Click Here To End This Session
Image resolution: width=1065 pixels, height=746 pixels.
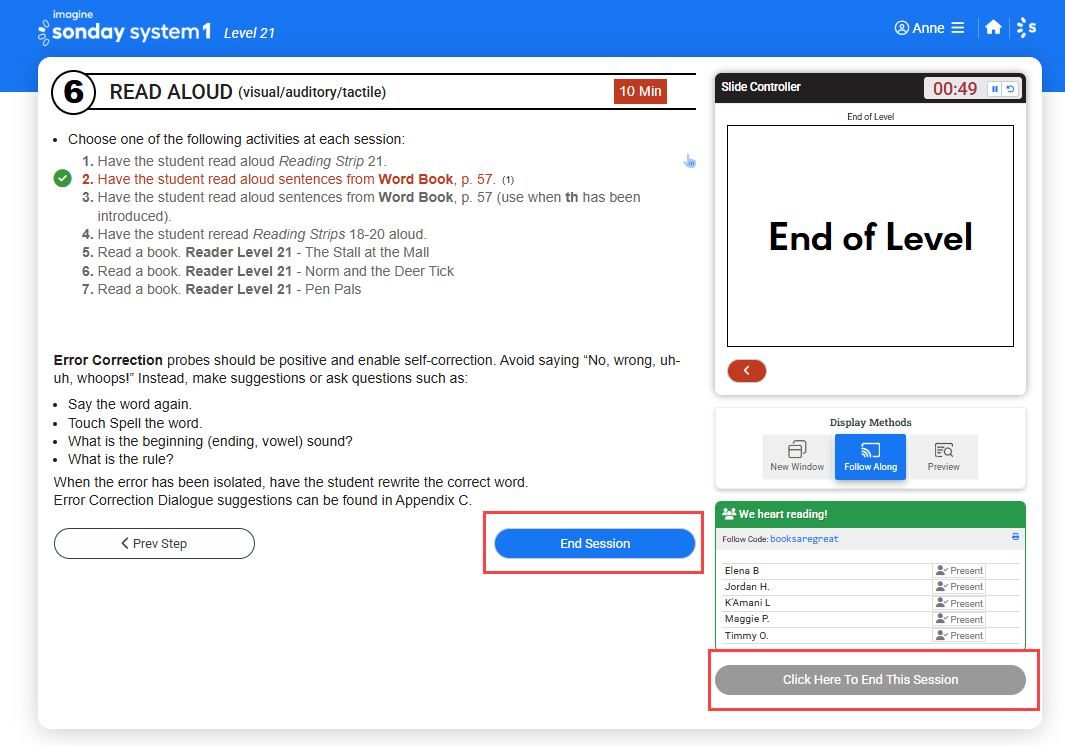870,679
